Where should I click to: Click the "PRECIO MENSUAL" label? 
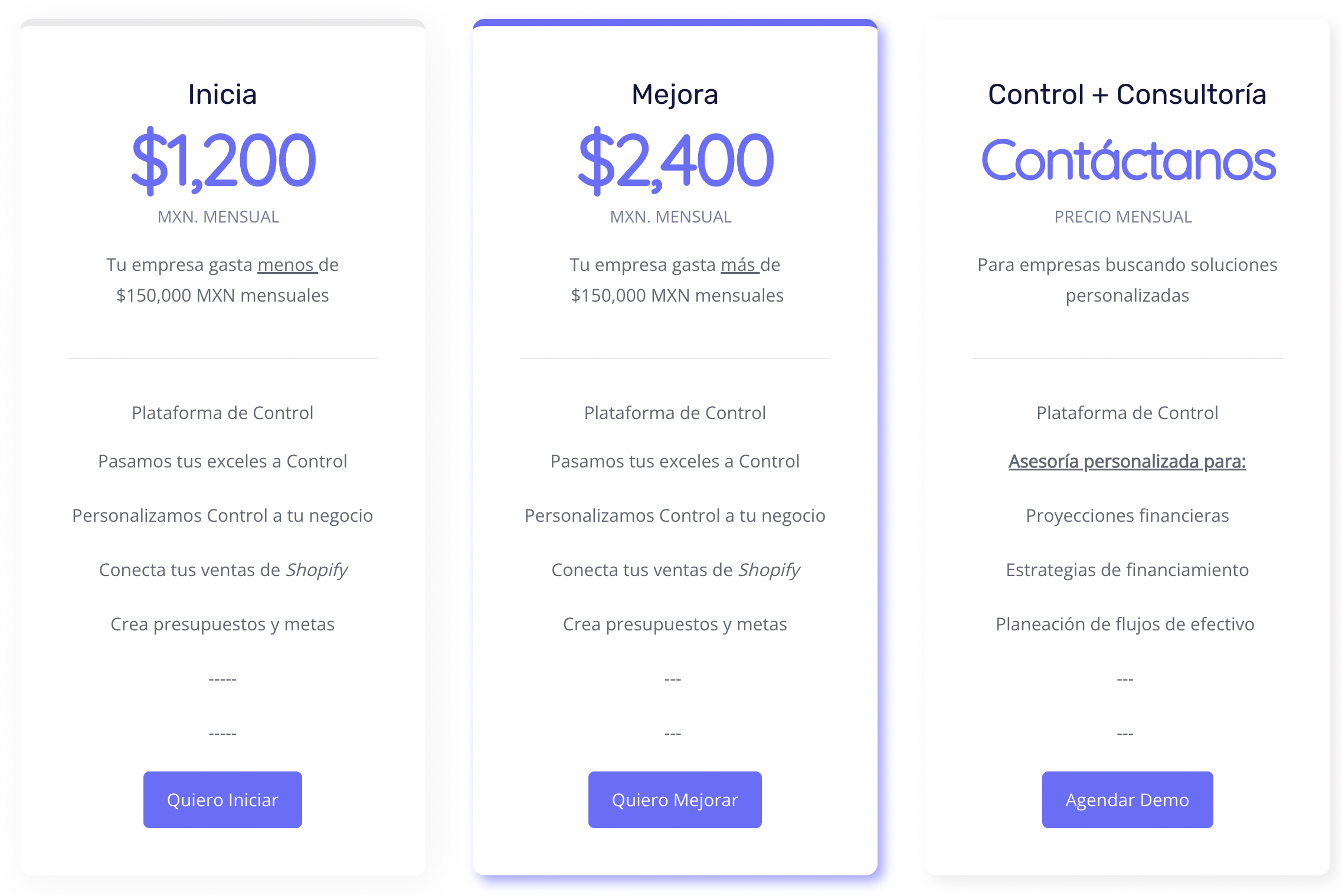click(x=1122, y=217)
